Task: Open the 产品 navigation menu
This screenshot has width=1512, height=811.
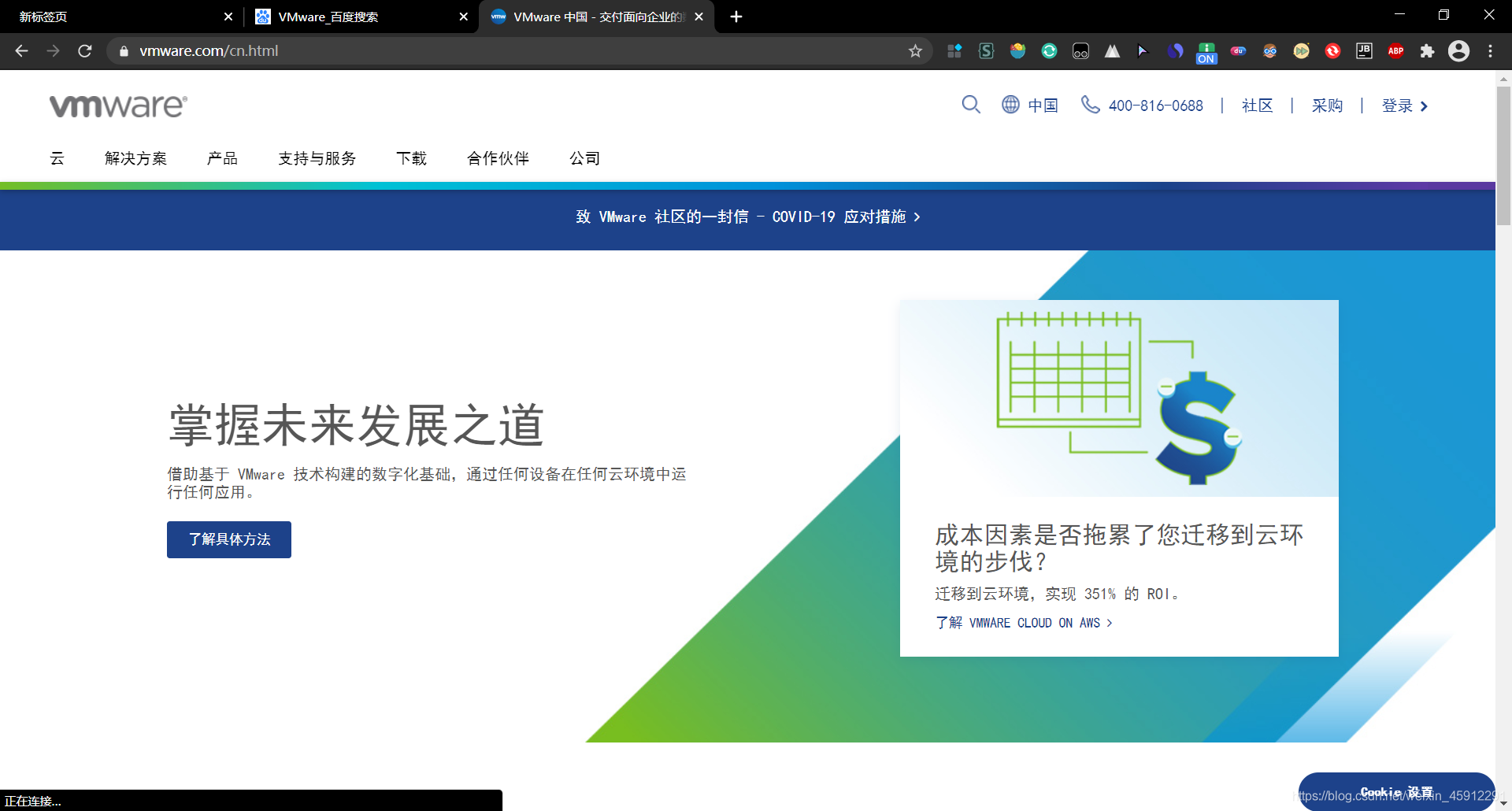Action: pos(222,158)
